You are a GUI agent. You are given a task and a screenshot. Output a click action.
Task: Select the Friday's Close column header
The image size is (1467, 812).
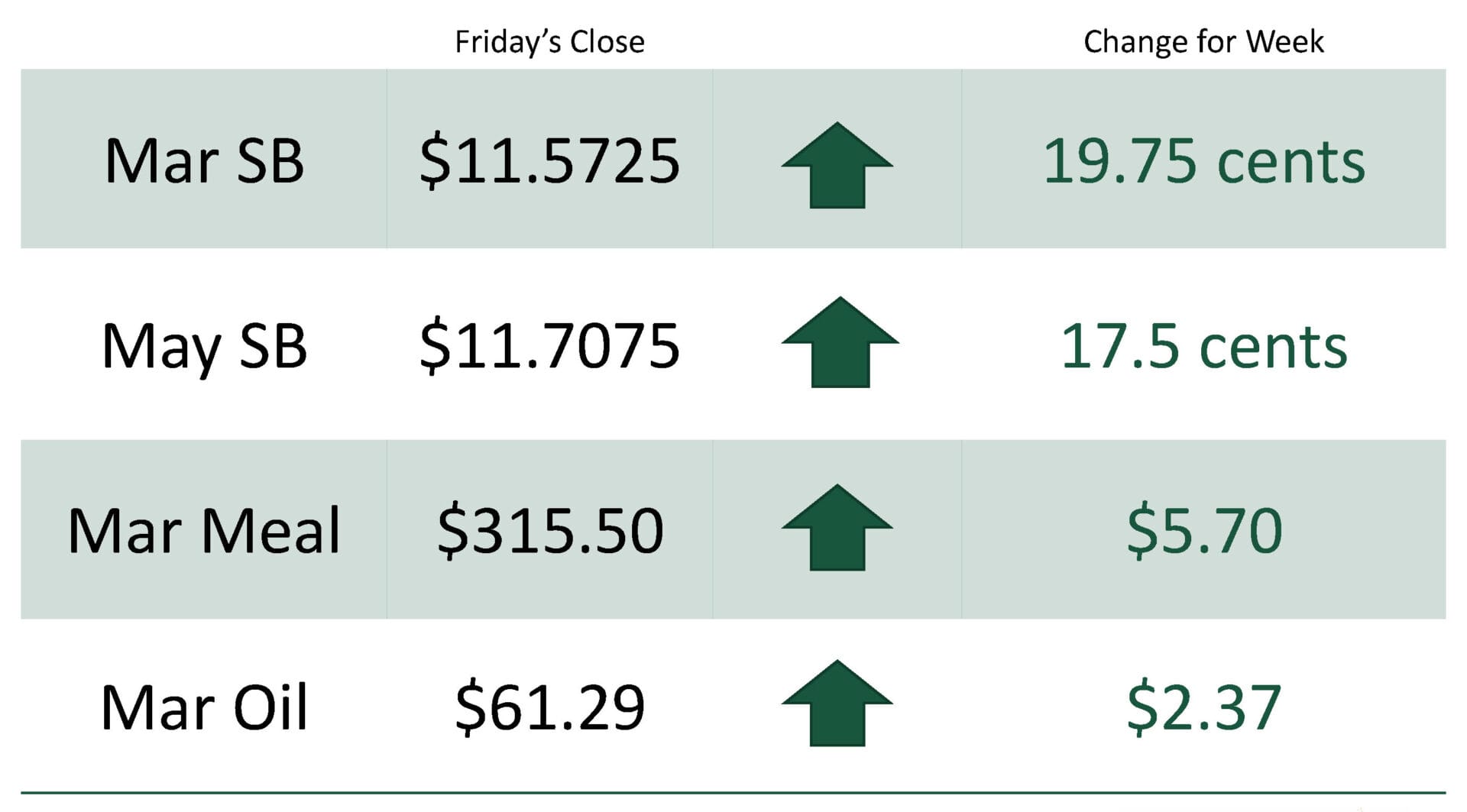[549, 41]
